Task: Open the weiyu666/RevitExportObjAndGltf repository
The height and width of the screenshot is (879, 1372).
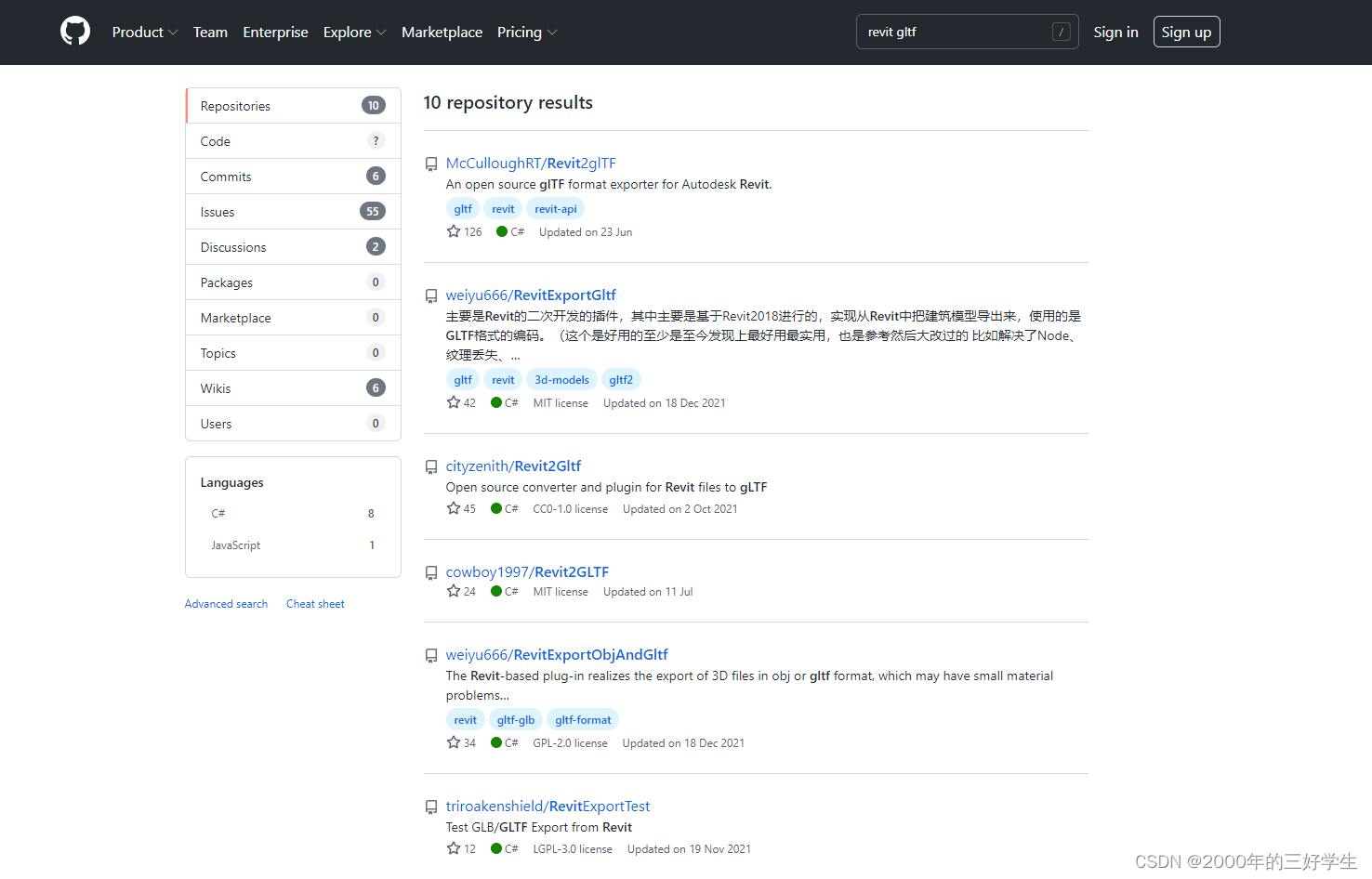Action: tap(557, 655)
